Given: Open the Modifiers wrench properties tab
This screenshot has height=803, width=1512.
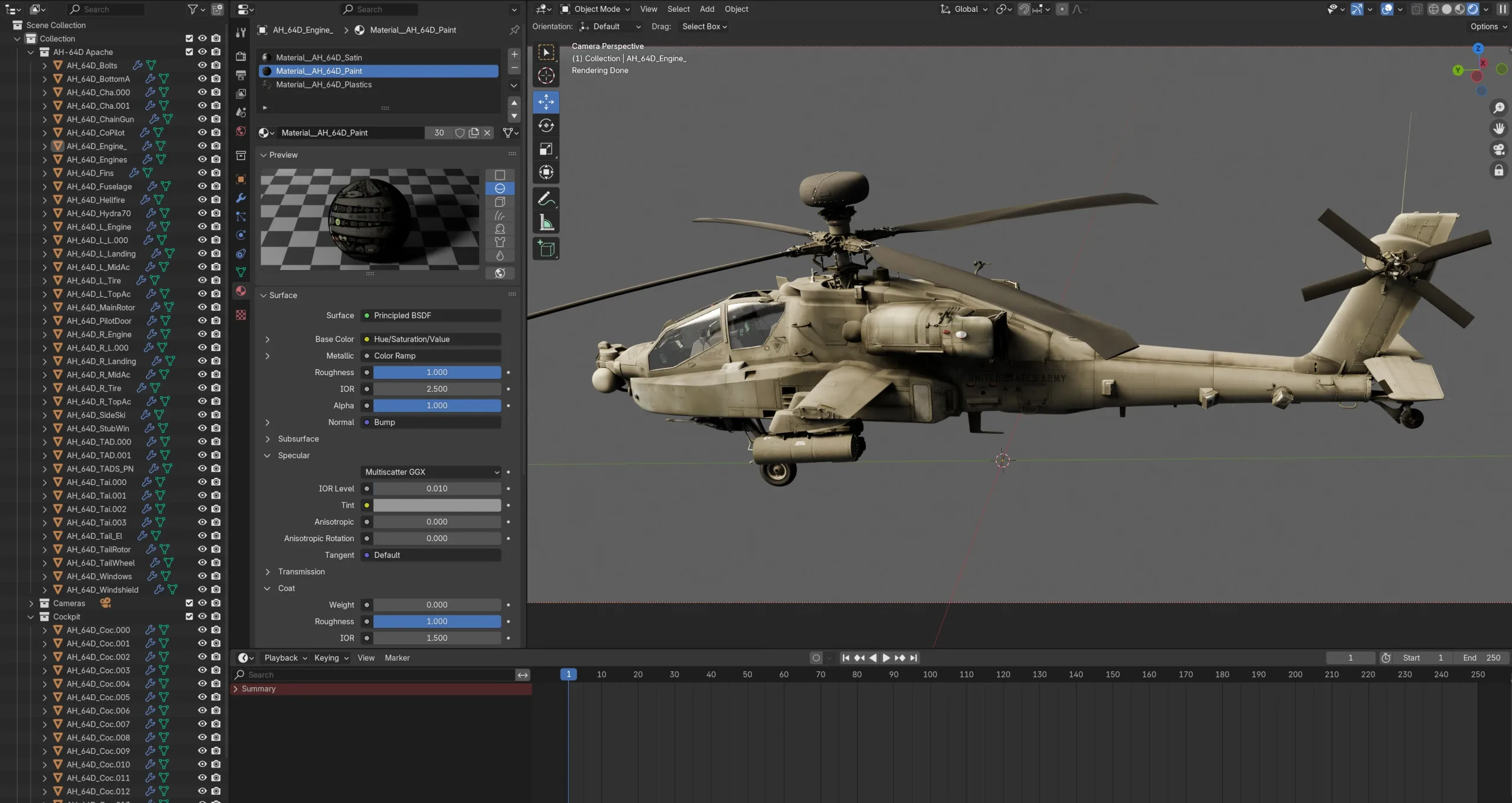Looking at the screenshot, I should pos(241,198).
